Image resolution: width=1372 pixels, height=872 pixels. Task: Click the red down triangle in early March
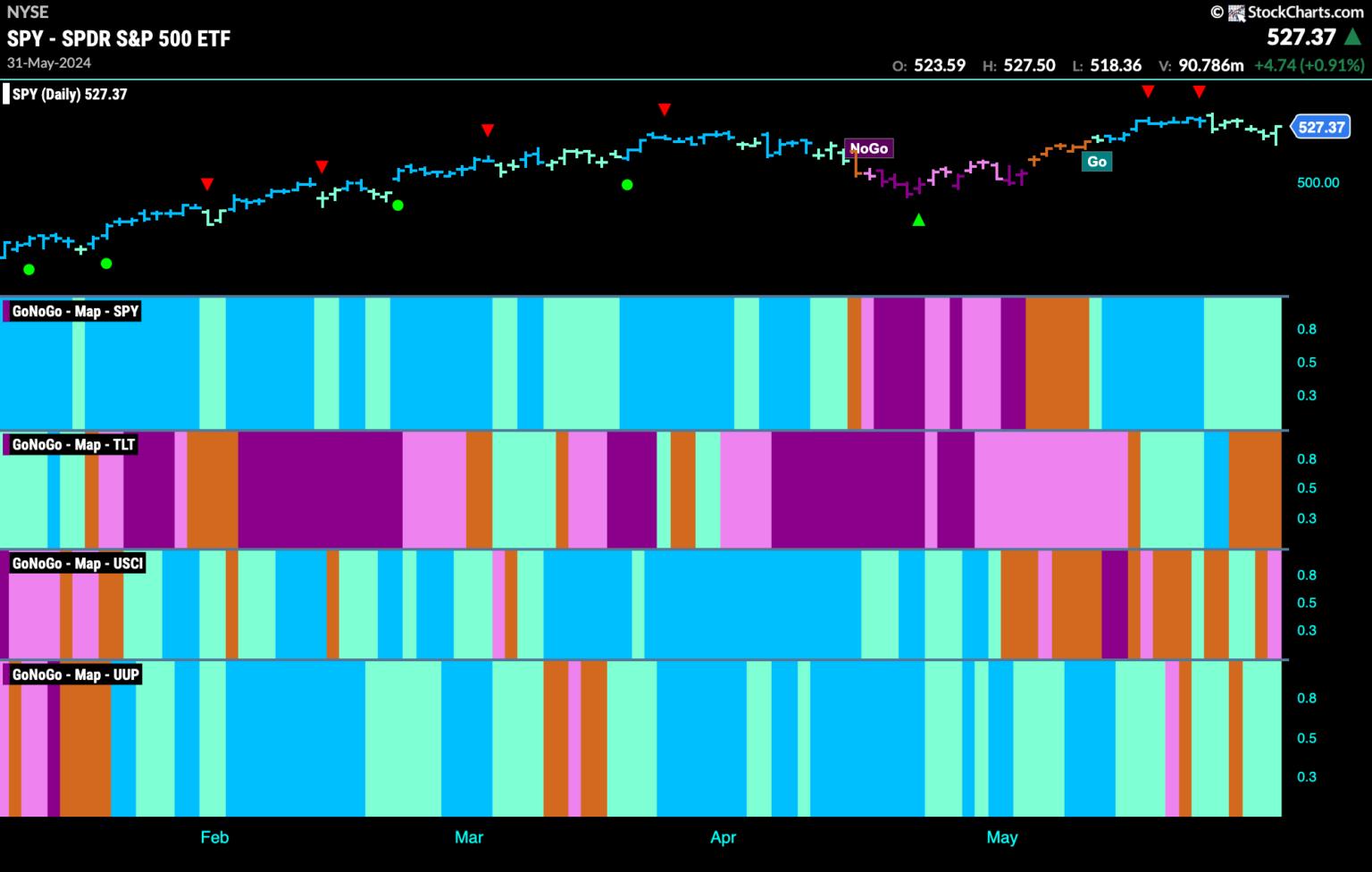[487, 130]
